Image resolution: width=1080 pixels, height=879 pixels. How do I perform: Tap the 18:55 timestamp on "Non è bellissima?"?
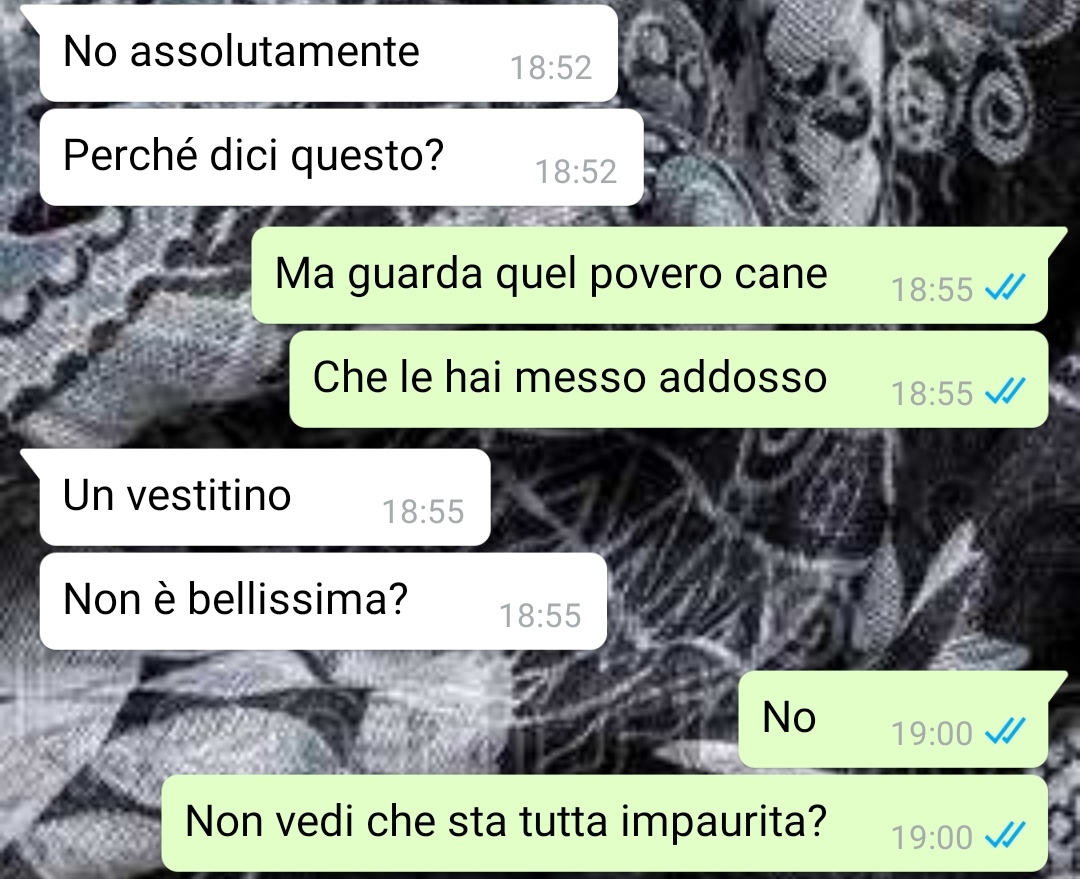point(541,616)
